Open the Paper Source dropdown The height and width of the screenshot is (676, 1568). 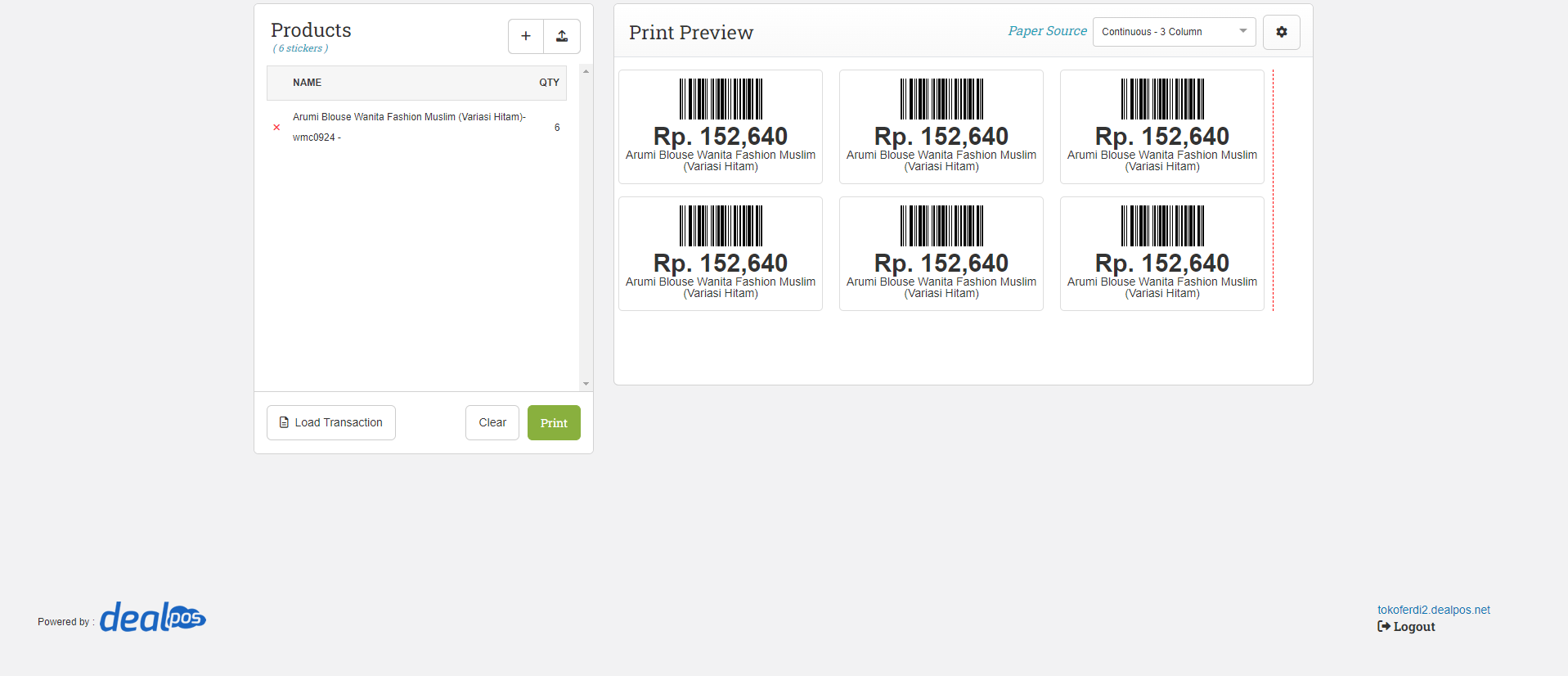pos(1173,32)
